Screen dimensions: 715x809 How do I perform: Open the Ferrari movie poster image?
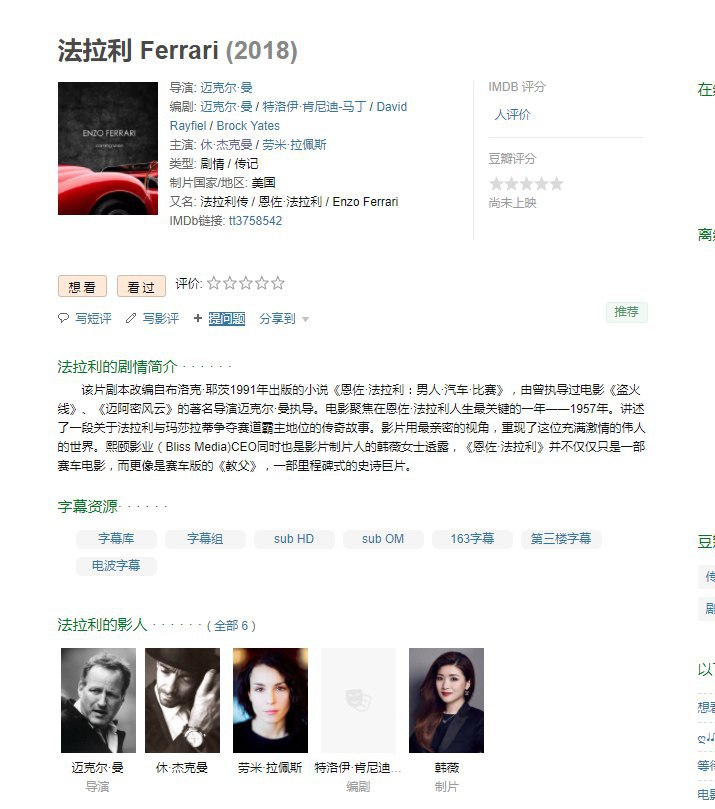[108, 148]
